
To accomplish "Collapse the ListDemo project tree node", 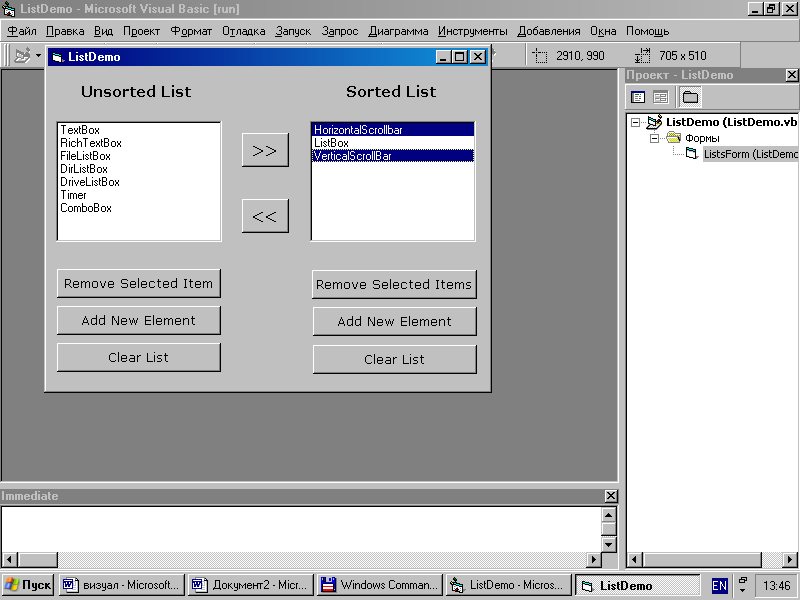I will pyautogui.click(x=635, y=122).
